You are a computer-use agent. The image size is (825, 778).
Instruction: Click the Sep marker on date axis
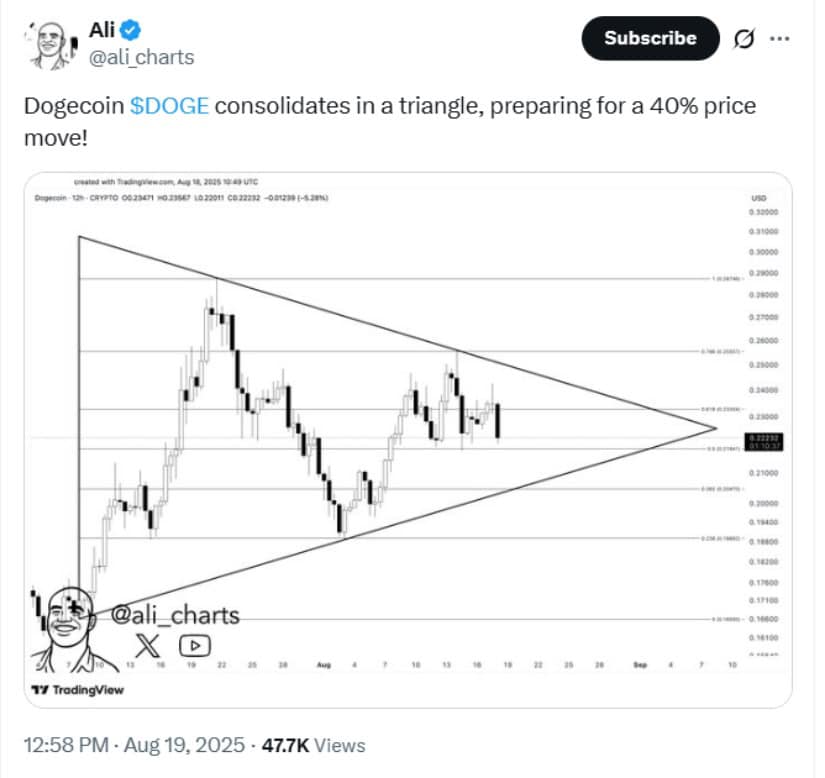[640, 665]
